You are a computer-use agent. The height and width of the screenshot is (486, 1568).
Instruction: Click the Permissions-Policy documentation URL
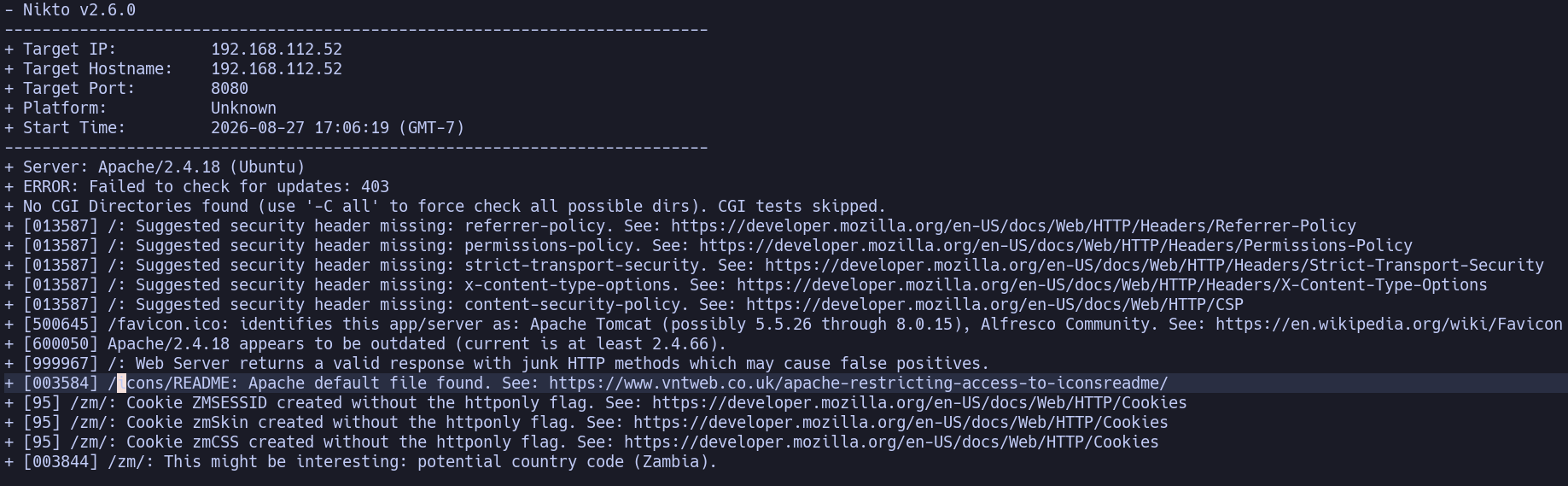point(1055,246)
